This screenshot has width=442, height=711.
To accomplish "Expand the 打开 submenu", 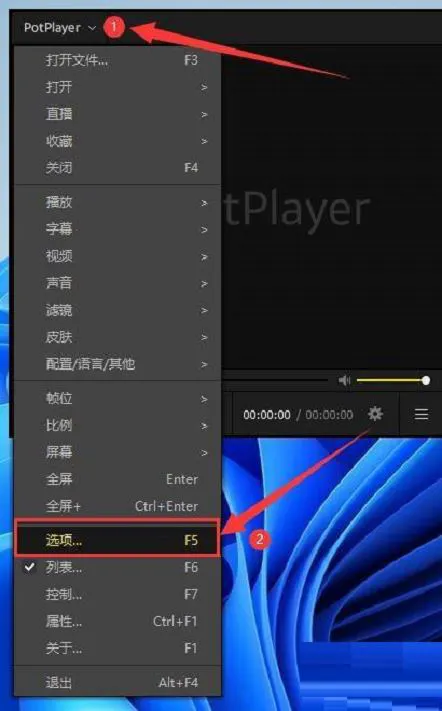I will [x=118, y=87].
